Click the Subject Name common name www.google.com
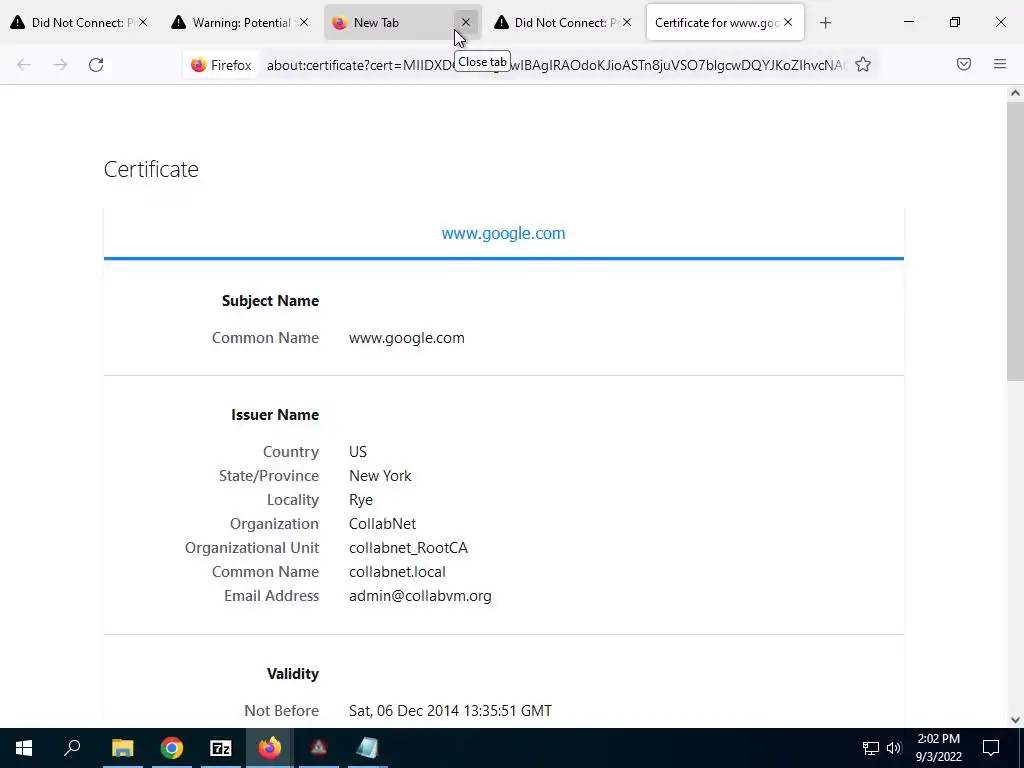Image resolution: width=1024 pixels, height=768 pixels. coord(407,338)
